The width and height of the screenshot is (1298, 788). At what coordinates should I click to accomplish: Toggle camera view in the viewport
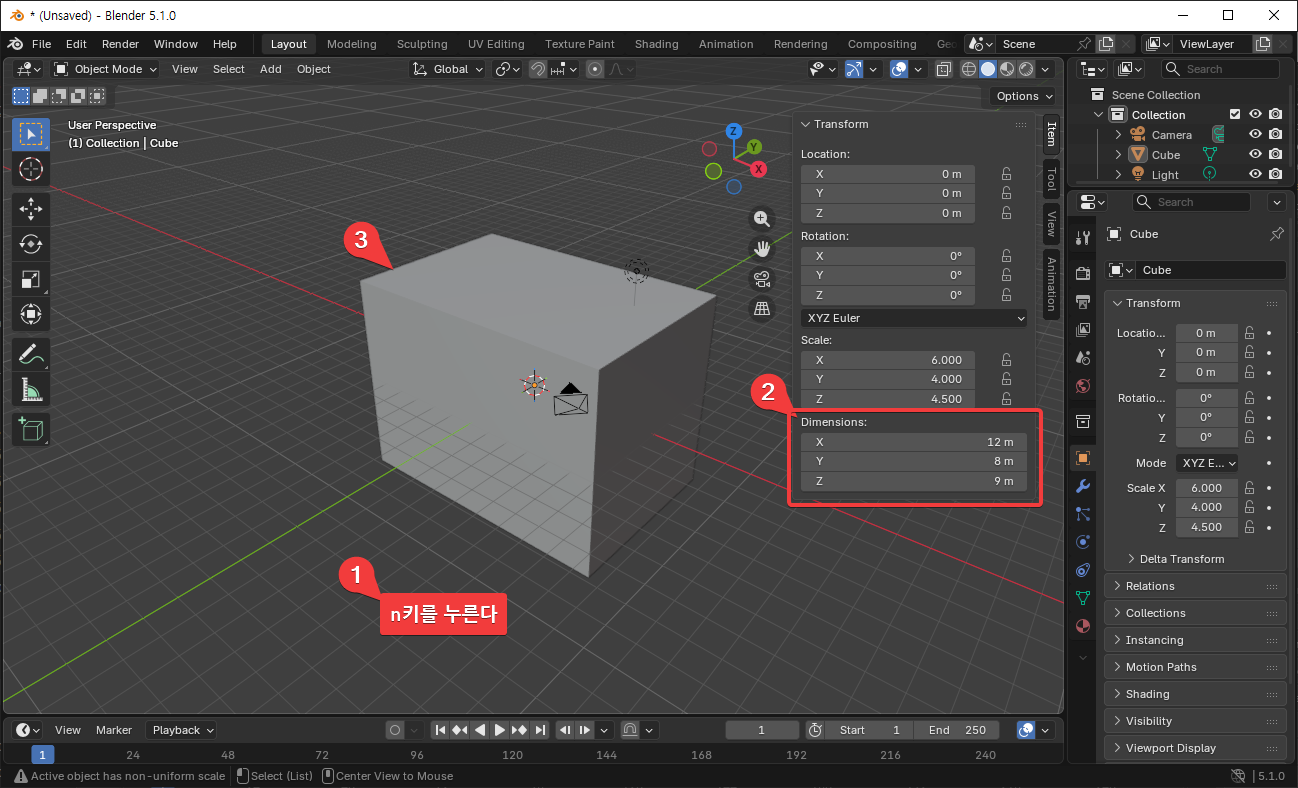click(x=762, y=278)
